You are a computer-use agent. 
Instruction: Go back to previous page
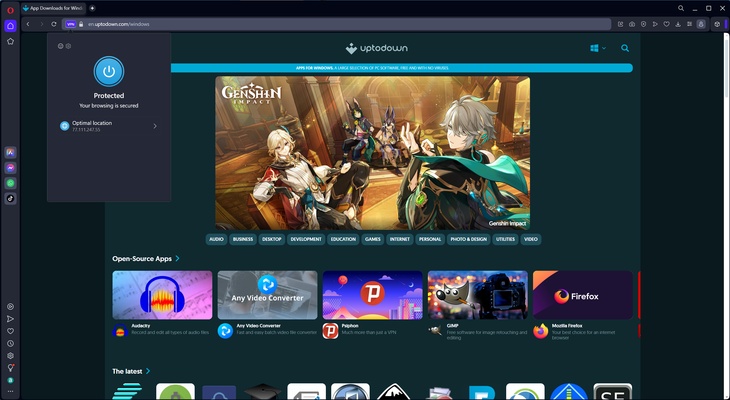pyautogui.click(x=28, y=24)
